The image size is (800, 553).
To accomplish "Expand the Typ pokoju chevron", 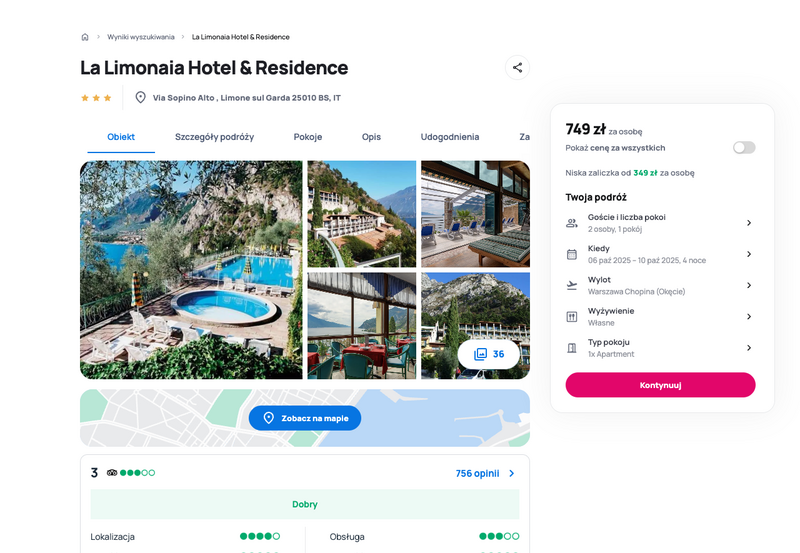I will point(749,348).
